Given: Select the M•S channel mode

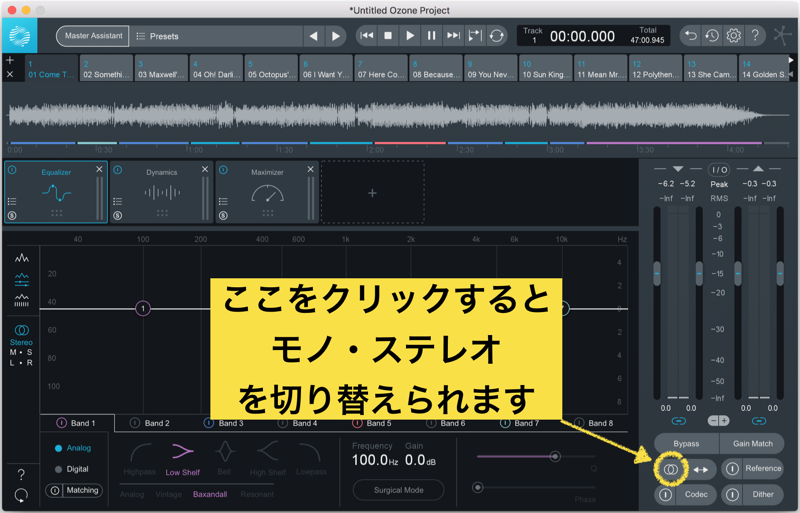Looking at the screenshot, I should (x=21, y=352).
